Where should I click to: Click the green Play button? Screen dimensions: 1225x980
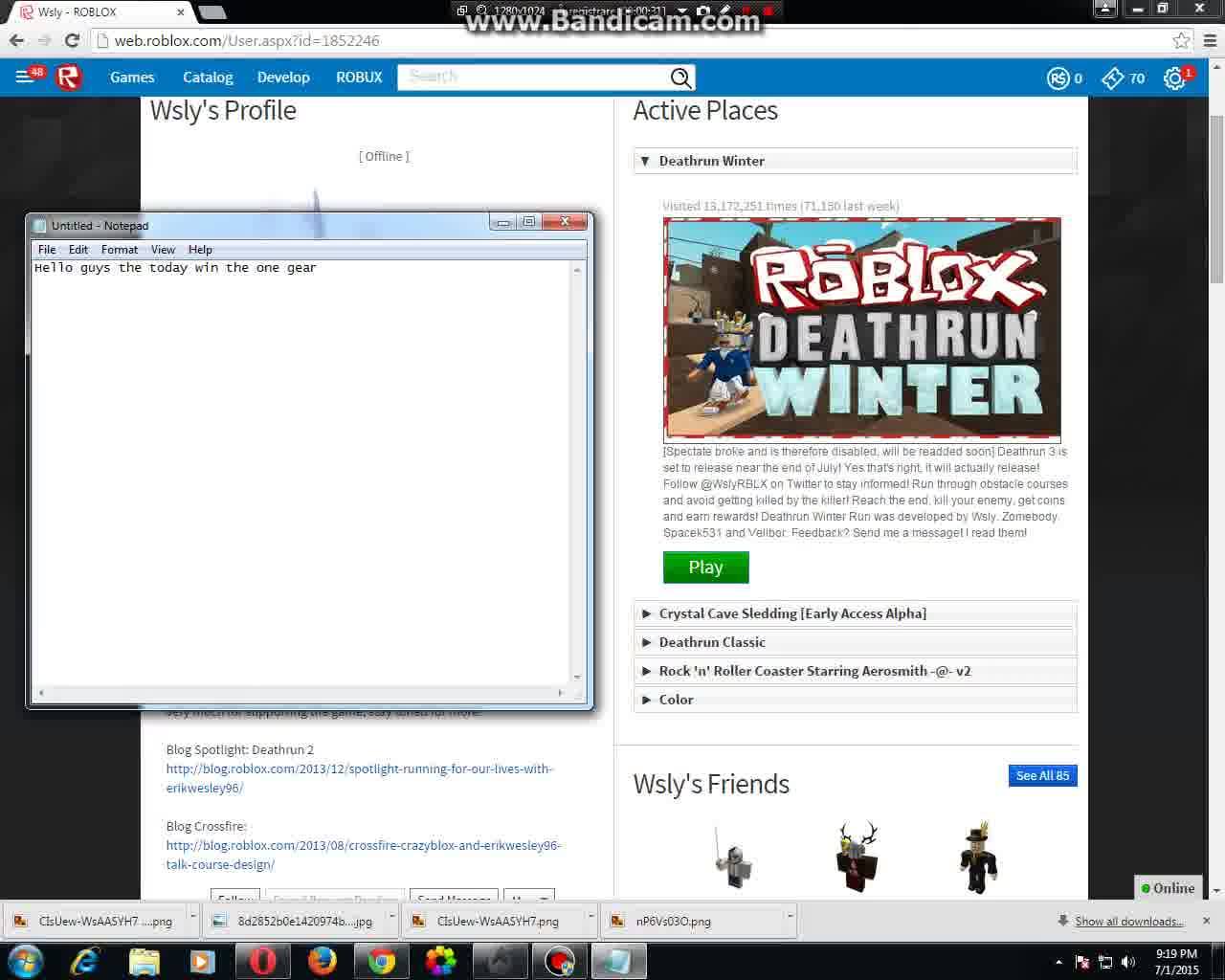coord(706,568)
